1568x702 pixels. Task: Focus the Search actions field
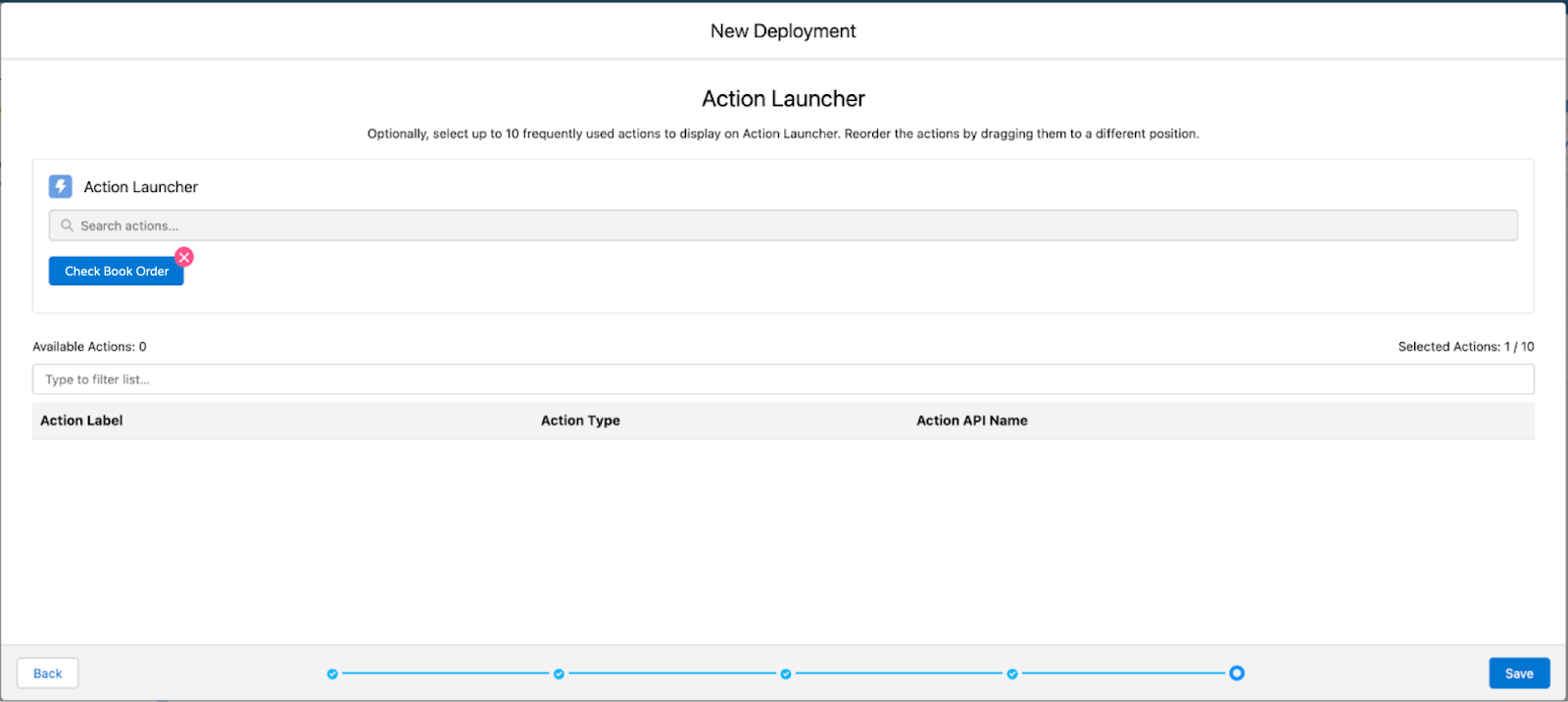783,226
